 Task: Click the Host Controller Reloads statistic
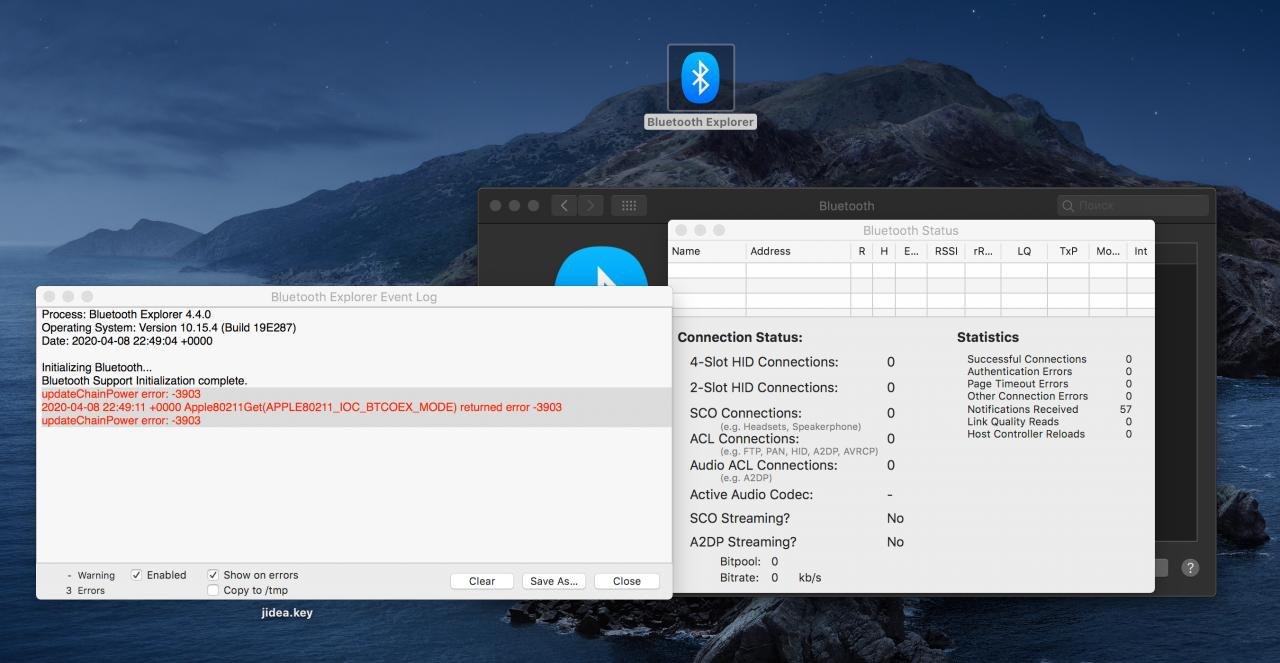click(x=1026, y=434)
